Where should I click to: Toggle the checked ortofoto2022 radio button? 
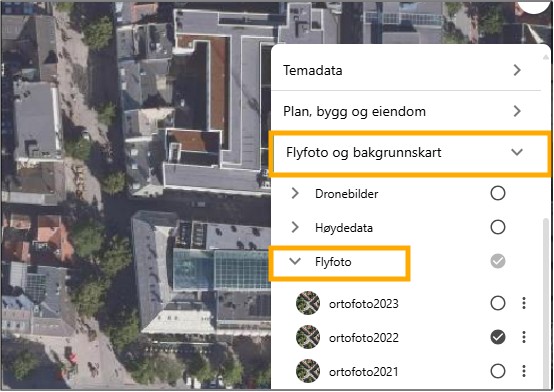click(497, 337)
